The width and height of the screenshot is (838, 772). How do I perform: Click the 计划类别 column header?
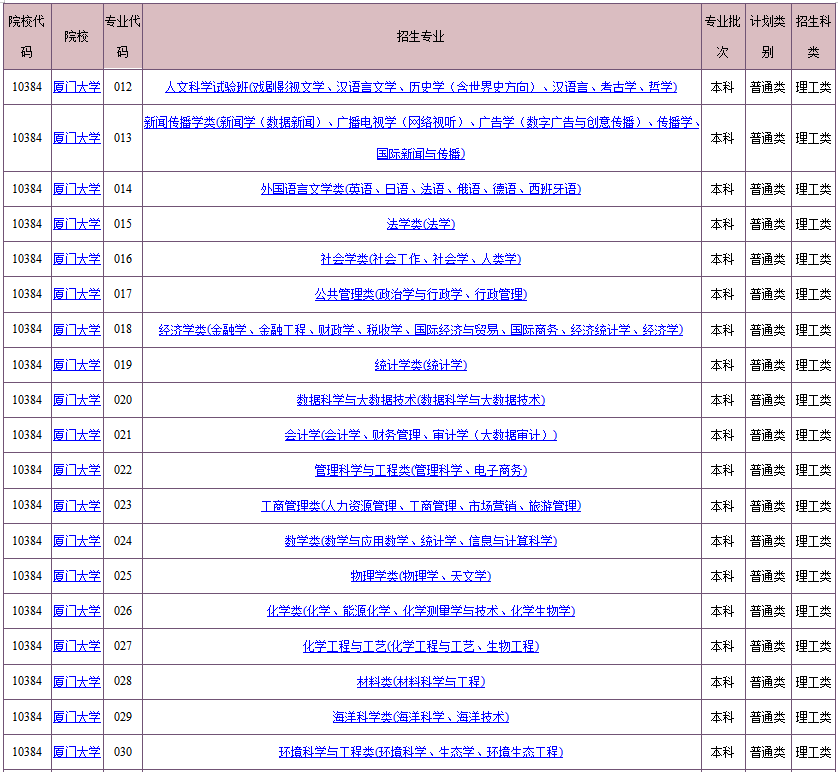[x=768, y=36]
